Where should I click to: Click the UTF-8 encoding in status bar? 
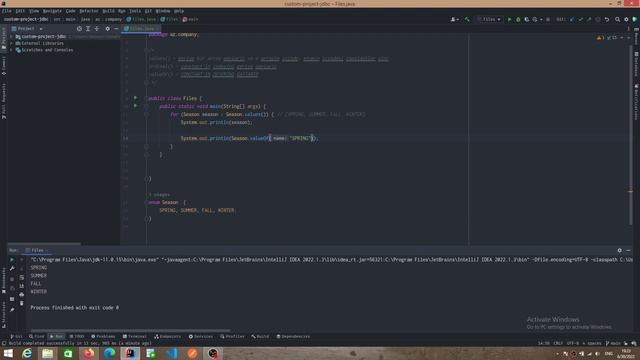(572, 343)
